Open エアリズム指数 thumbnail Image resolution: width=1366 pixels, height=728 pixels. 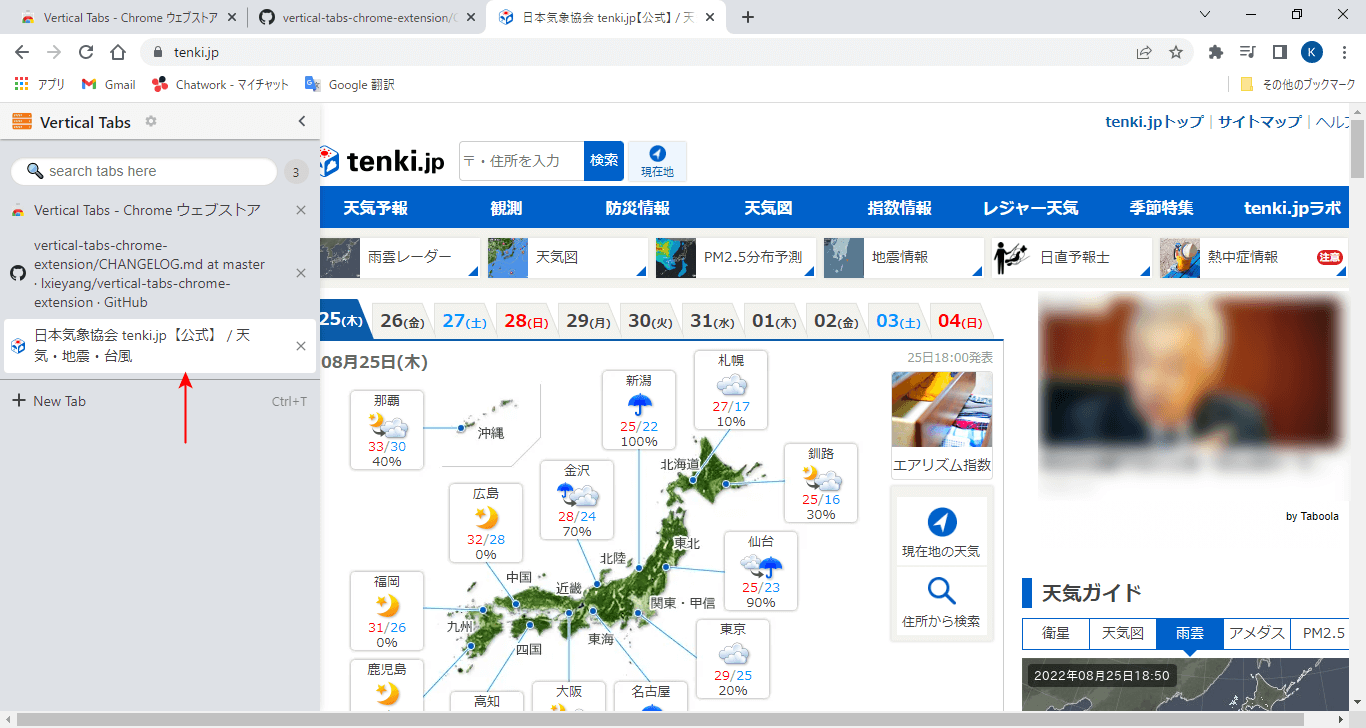tap(942, 424)
